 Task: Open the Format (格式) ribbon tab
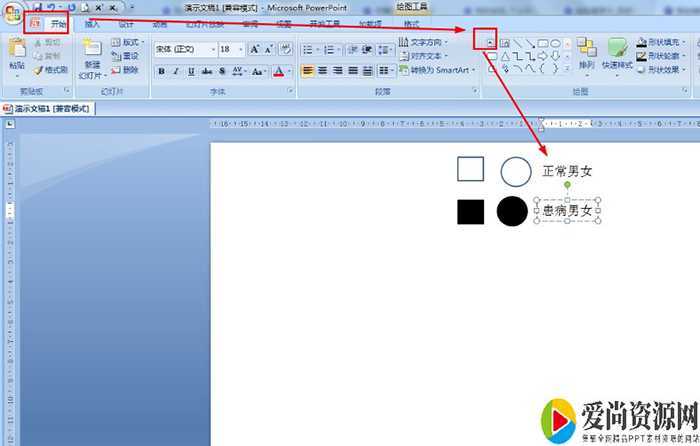pos(411,24)
